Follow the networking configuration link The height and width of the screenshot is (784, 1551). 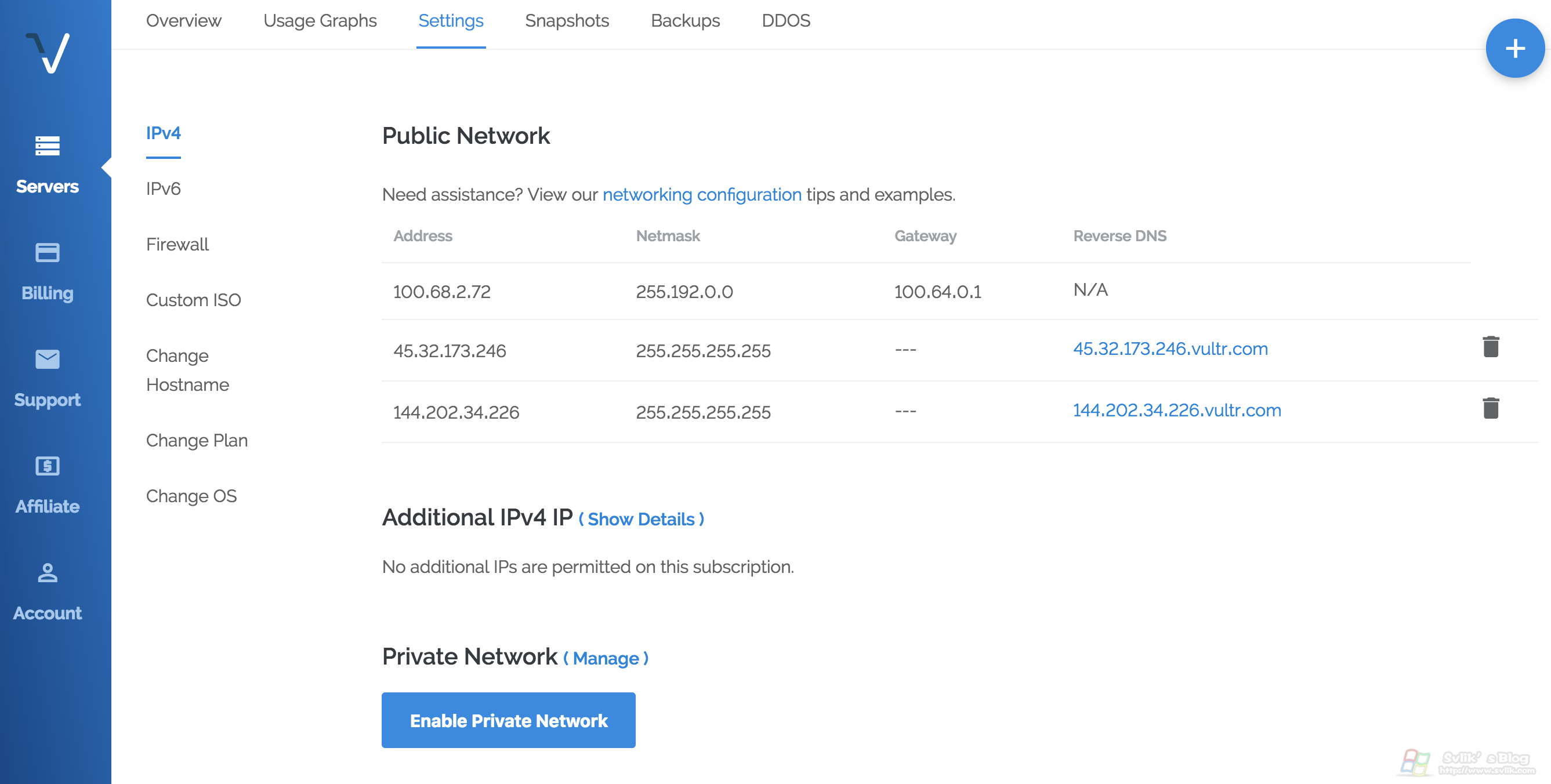[701, 195]
